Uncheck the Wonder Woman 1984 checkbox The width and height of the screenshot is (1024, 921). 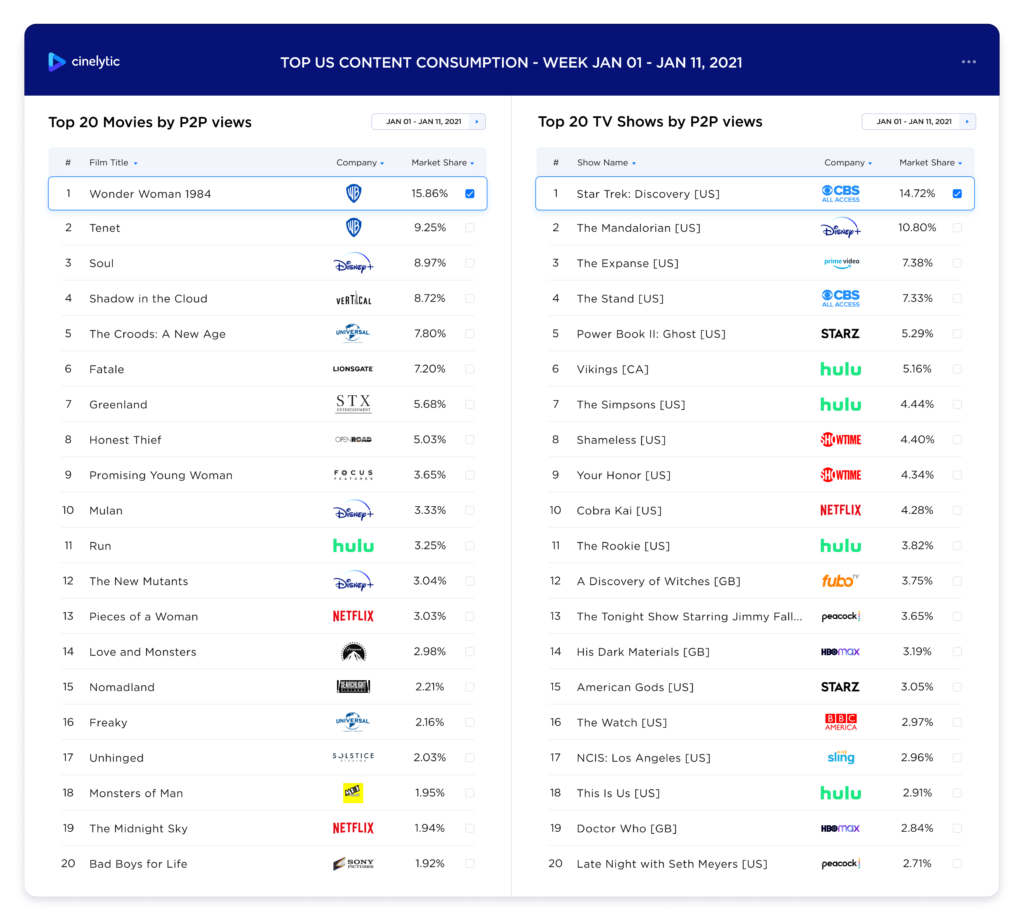tap(470, 193)
